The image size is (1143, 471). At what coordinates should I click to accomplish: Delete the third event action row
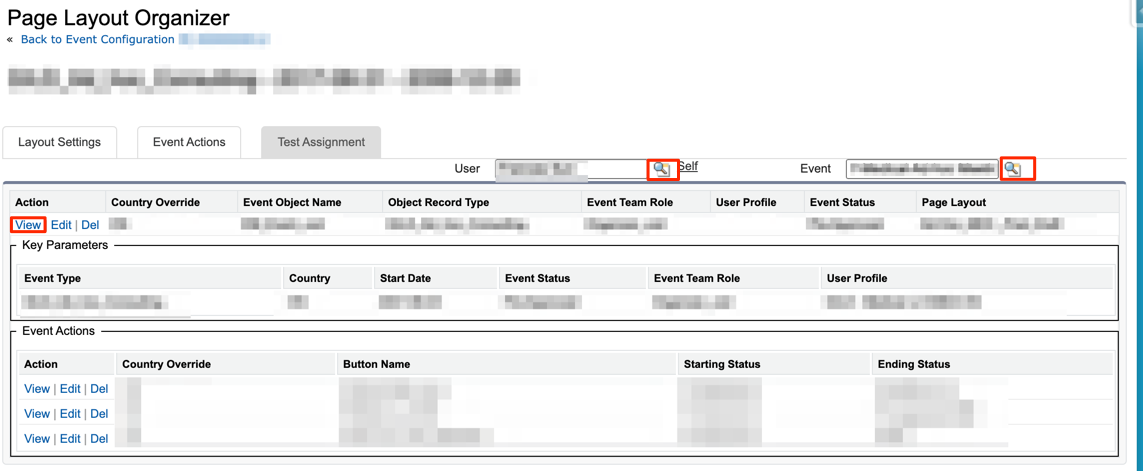pyautogui.click(x=99, y=439)
